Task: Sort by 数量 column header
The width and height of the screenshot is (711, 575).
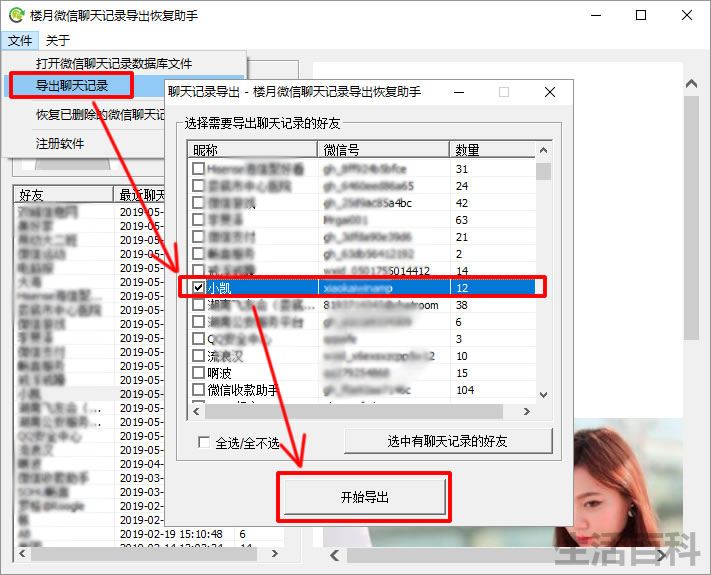Action: (x=492, y=149)
